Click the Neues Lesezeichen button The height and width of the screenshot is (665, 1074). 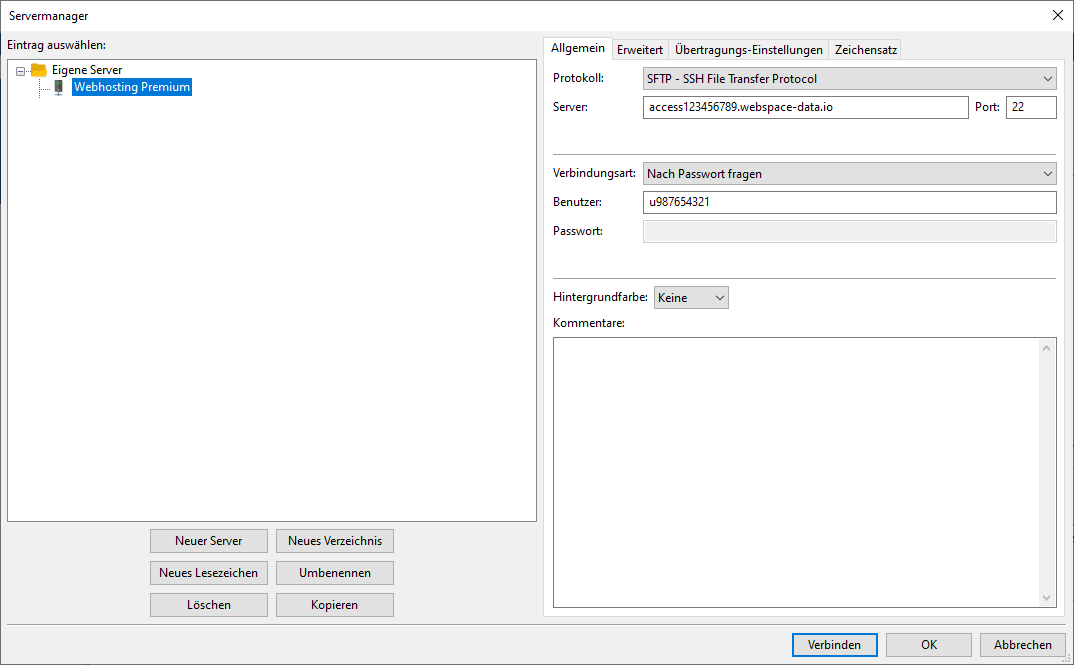209,573
